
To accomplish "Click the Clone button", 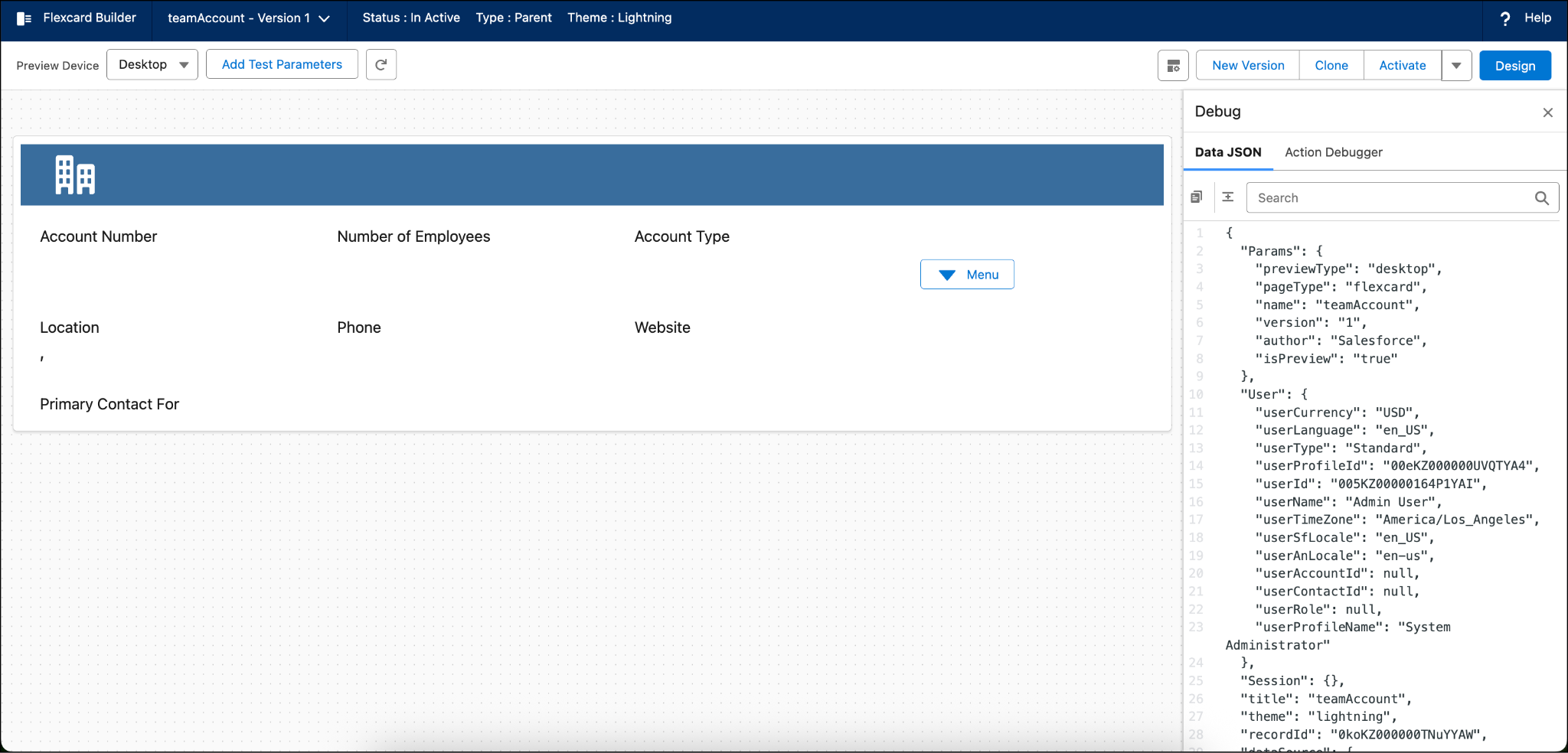I will pos(1331,66).
